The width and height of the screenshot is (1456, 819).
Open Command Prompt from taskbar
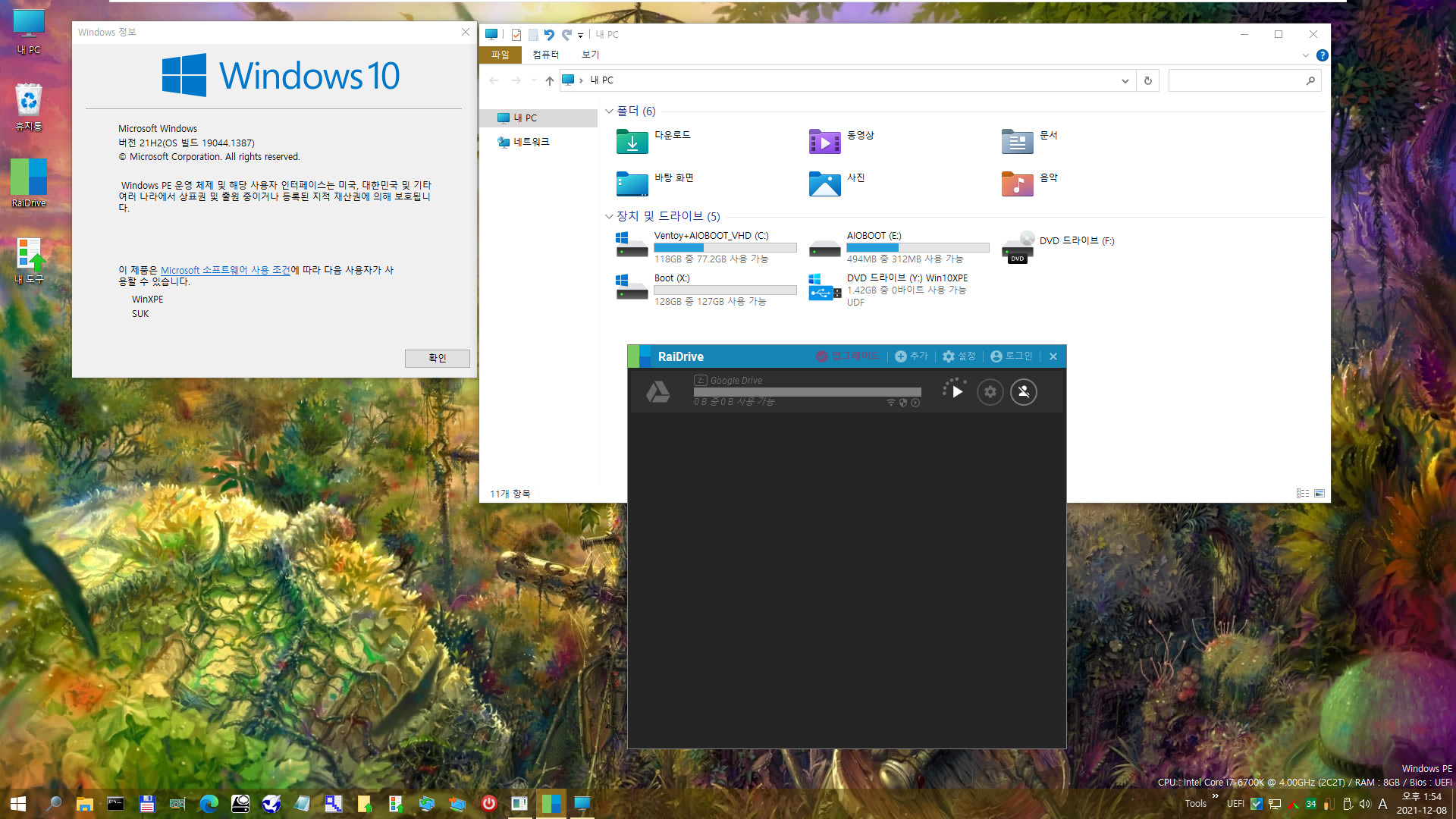pyautogui.click(x=115, y=804)
